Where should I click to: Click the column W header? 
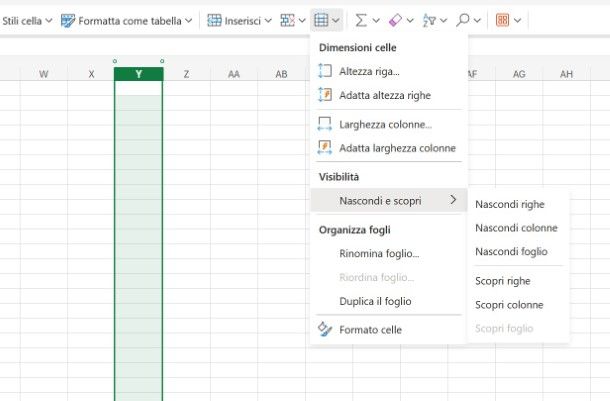tap(43, 74)
